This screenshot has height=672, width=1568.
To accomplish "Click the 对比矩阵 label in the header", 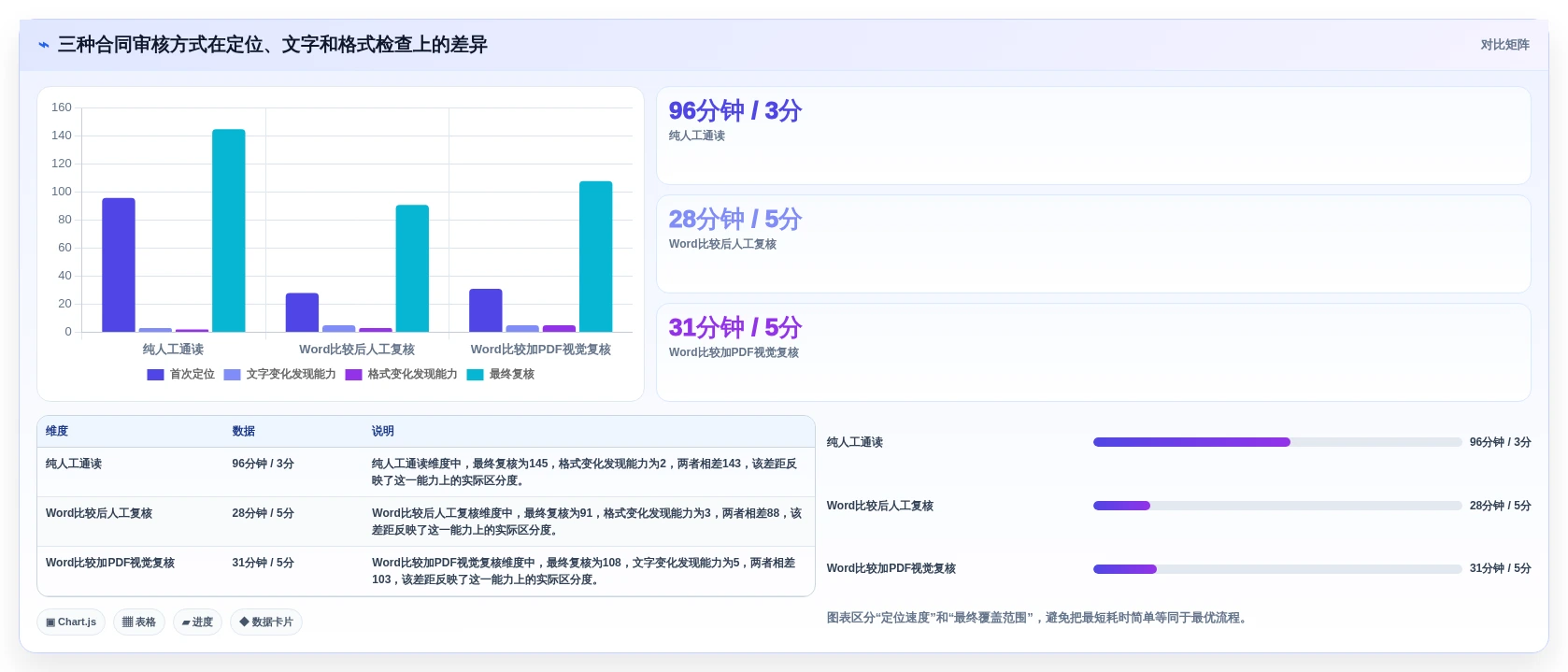I will pos(1504,45).
